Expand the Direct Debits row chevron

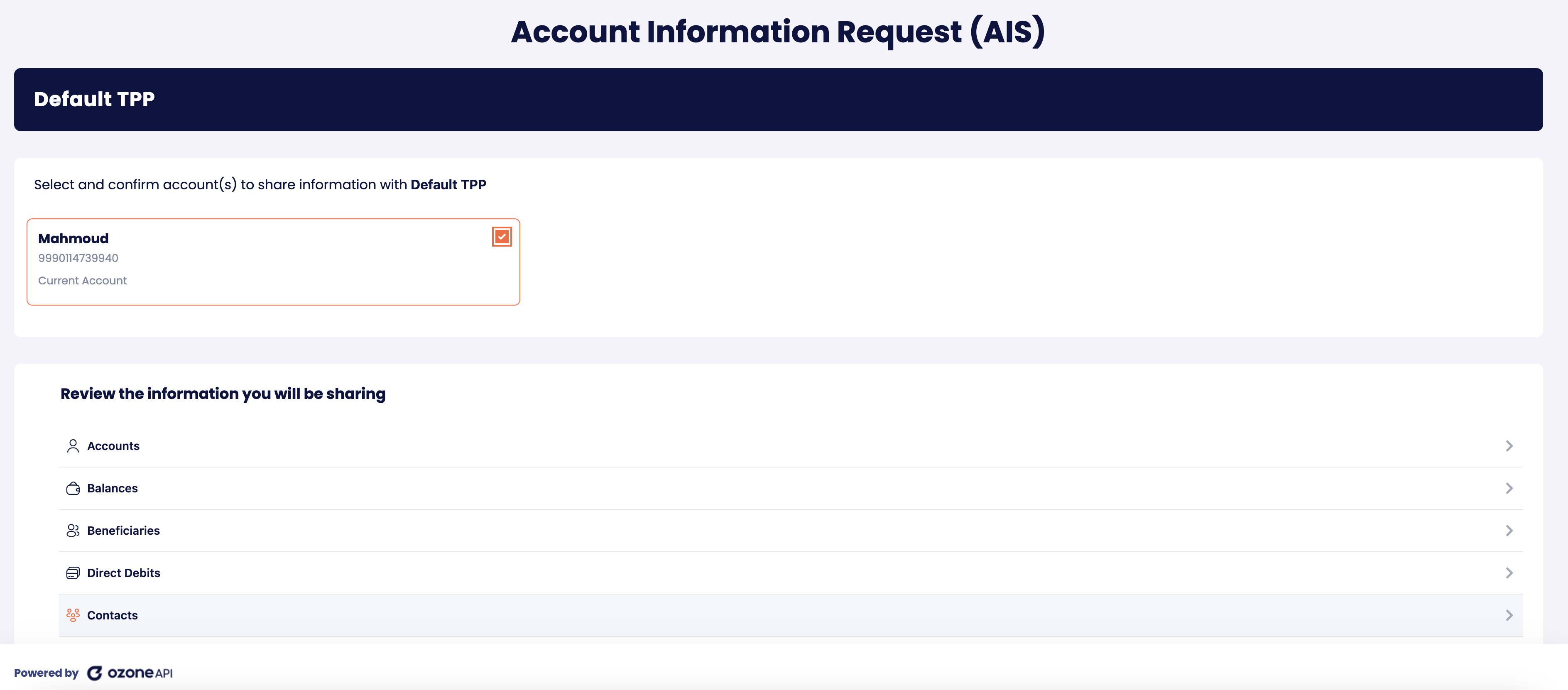click(x=1509, y=573)
